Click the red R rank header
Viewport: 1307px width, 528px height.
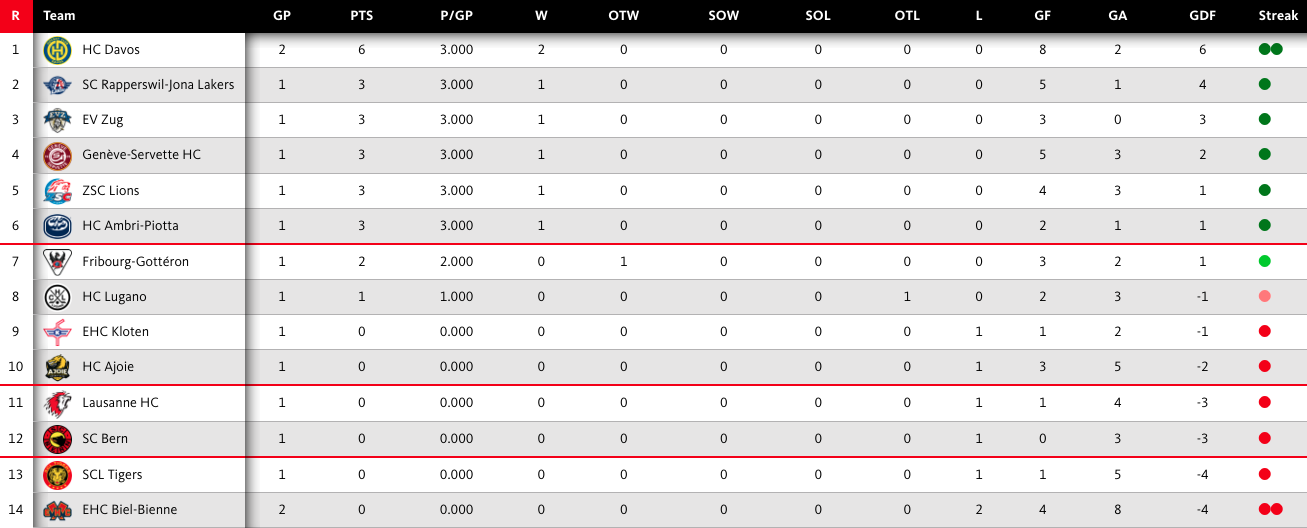[x=15, y=15]
